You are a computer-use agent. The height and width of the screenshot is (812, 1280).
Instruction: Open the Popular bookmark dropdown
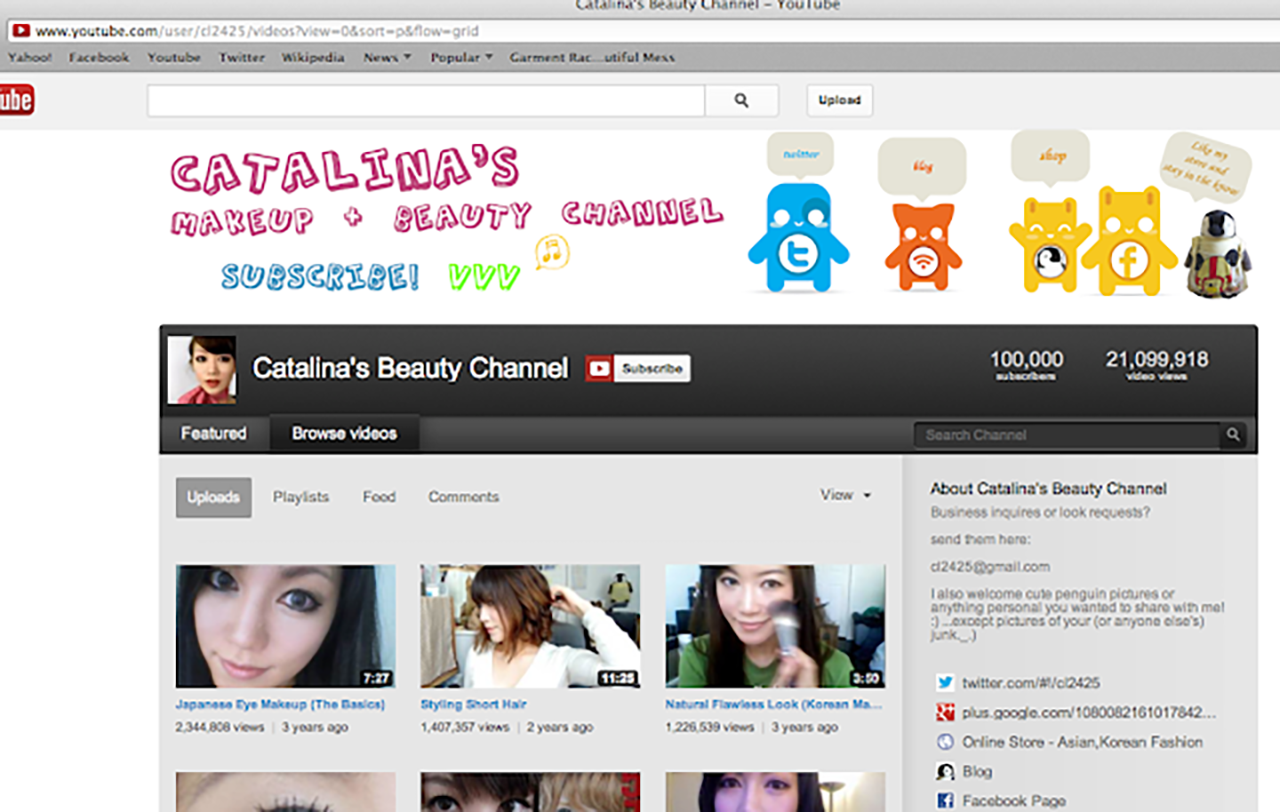point(461,57)
